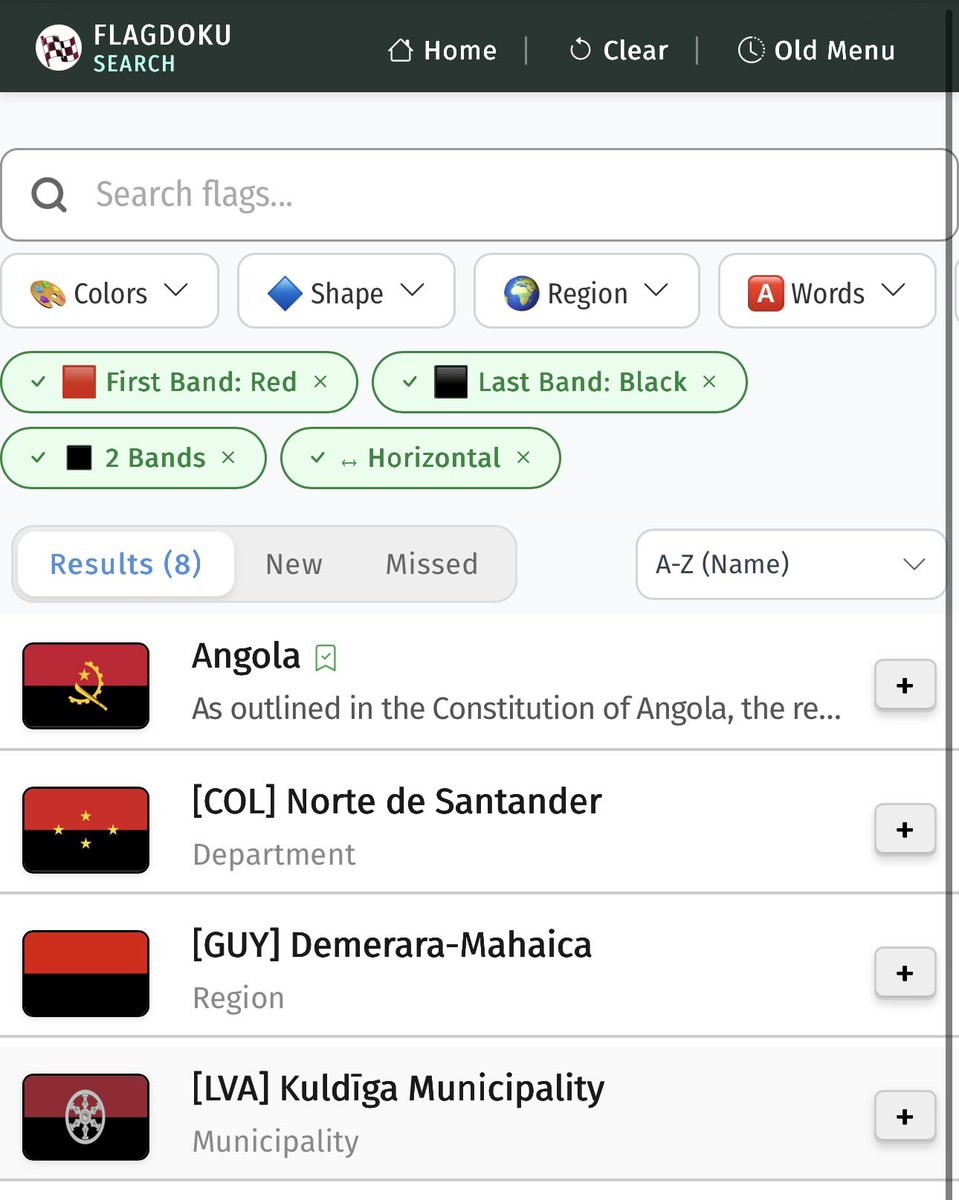Remove the 'First Band: Red' filter chip
959x1200 pixels.
pos(319,382)
